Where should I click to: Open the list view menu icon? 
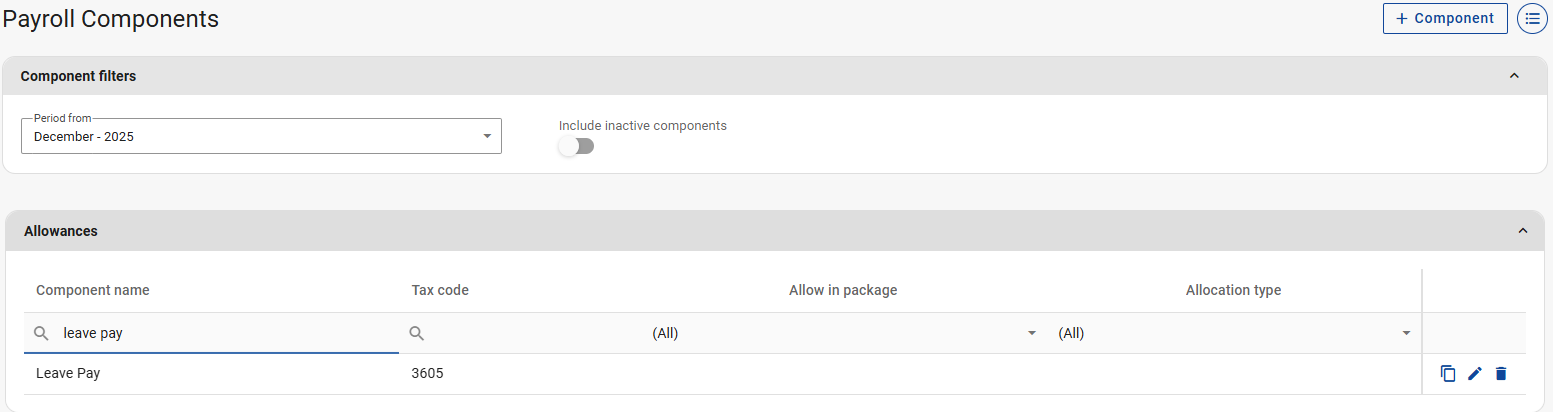(1532, 19)
